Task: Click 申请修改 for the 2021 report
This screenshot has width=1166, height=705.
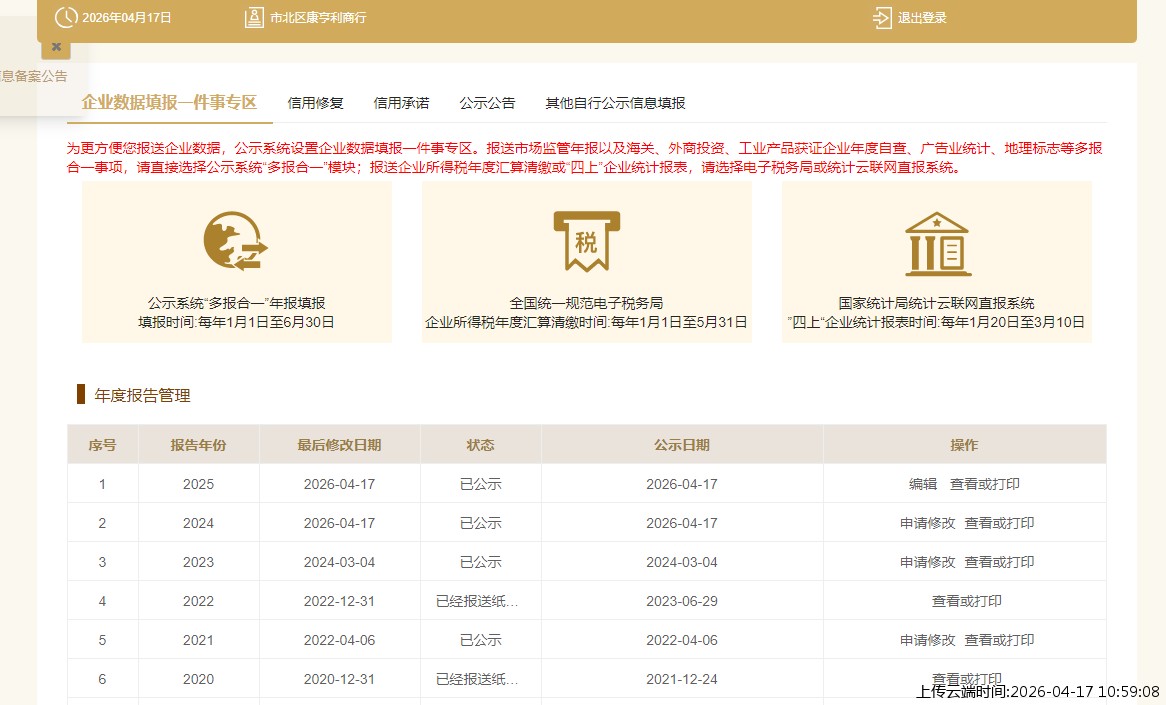Action: coord(927,640)
